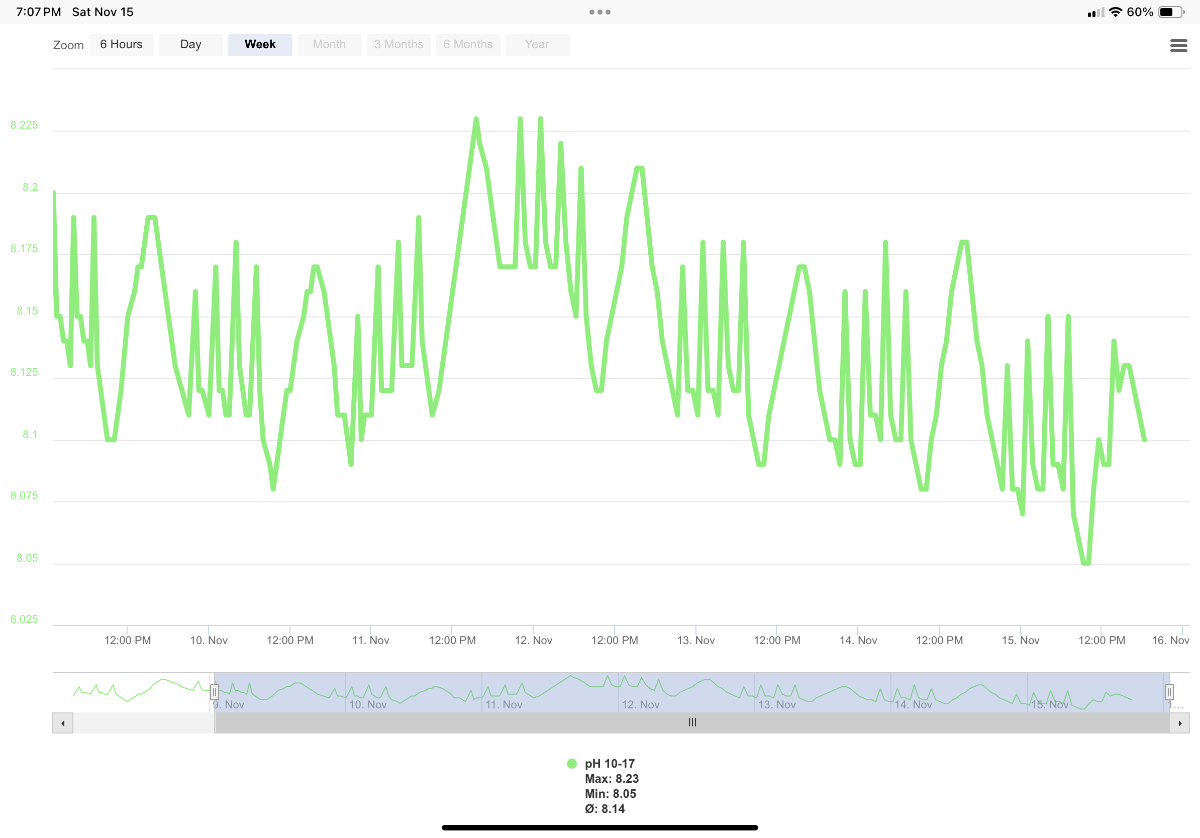Image resolution: width=1200 pixels, height=838 pixels.
Task: Select the 6 Hours zoom range
Action: point(121,45)
